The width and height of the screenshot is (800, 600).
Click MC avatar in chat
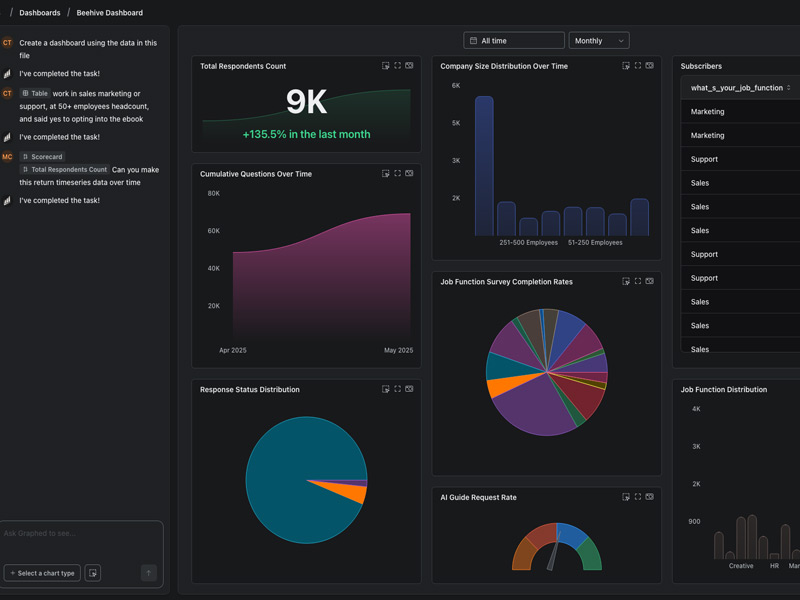click(x=7, y=157)
